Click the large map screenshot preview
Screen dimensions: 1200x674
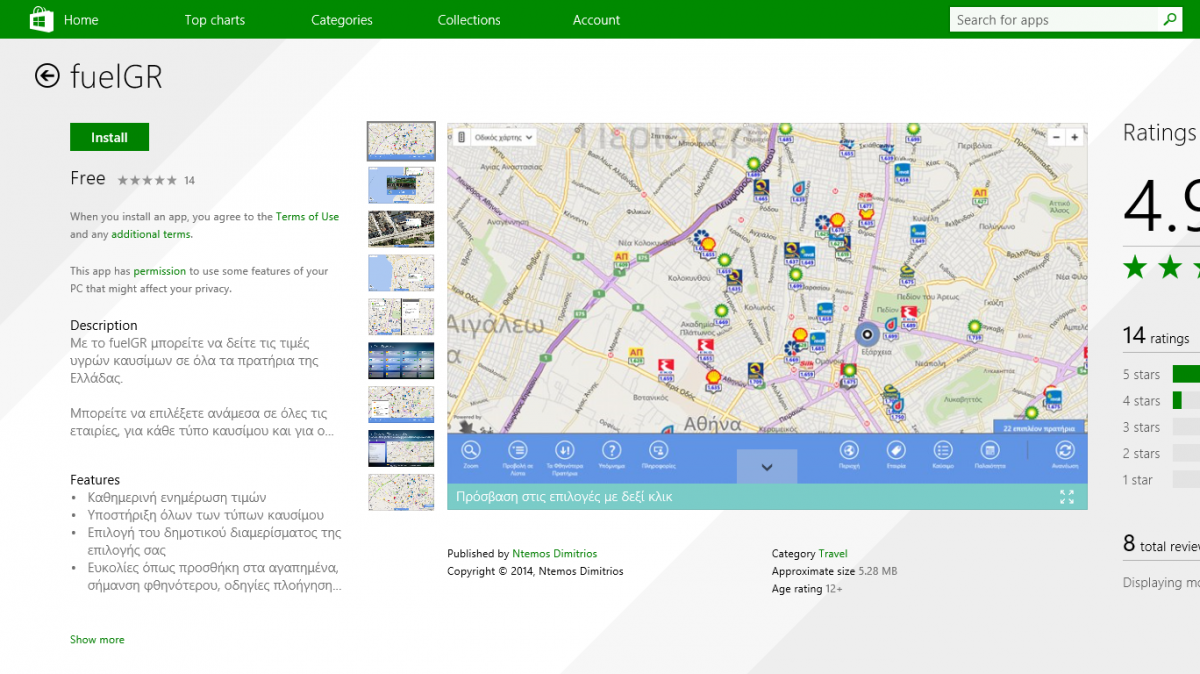(767, 317)
